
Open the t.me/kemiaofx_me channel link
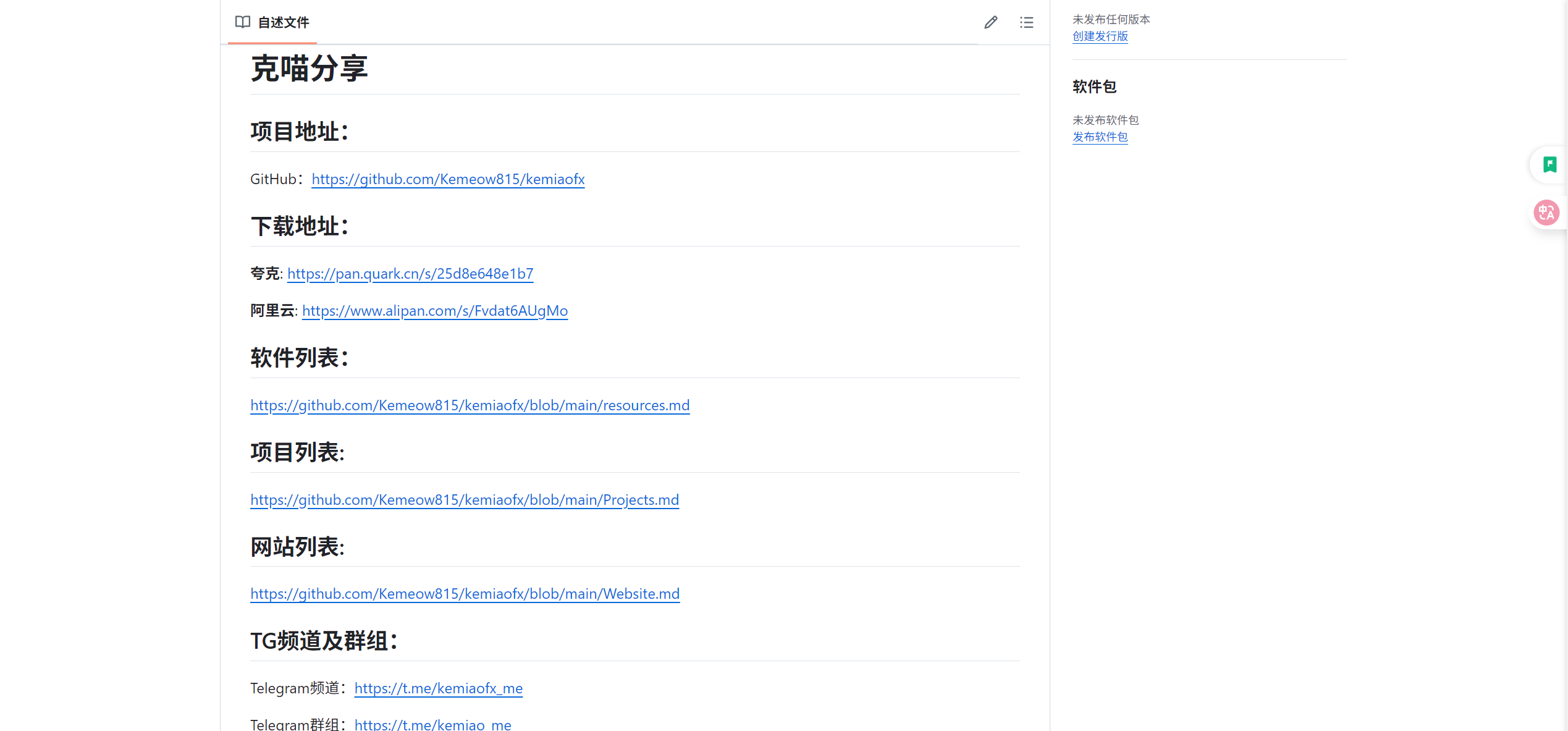pos(439,688)
